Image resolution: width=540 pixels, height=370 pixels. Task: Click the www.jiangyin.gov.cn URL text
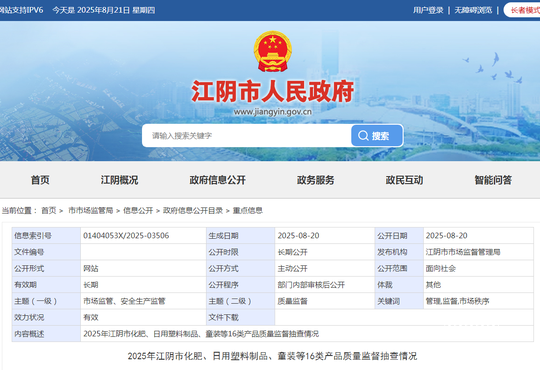coord(273,112)
